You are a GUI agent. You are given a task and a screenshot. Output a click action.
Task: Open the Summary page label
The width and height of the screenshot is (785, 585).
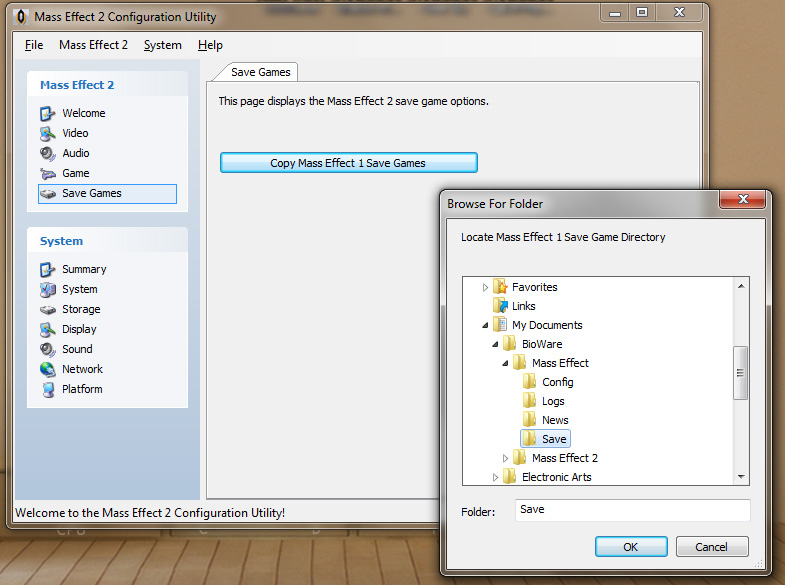point(84,269)
